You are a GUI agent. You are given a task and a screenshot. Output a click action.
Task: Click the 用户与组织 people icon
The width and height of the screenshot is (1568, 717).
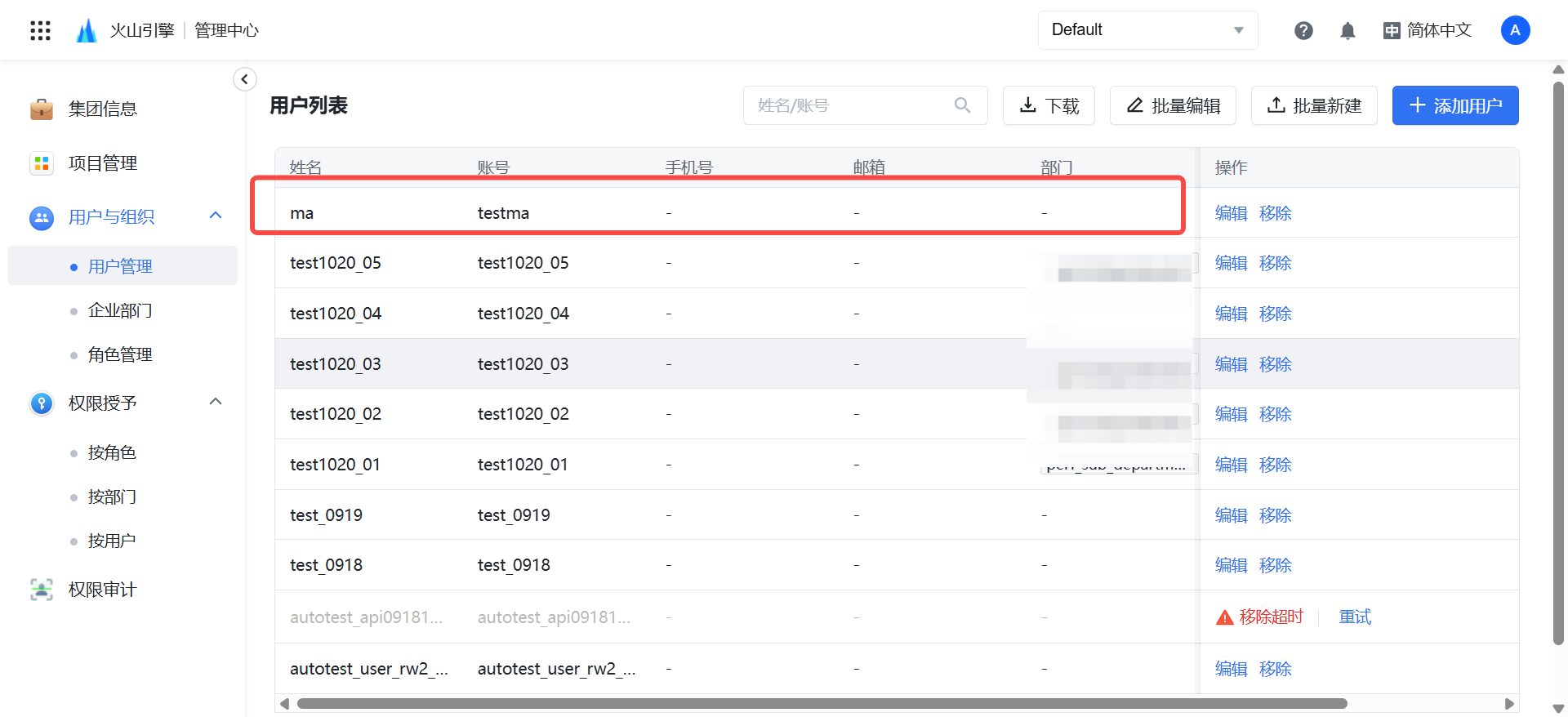pos(42,217)
